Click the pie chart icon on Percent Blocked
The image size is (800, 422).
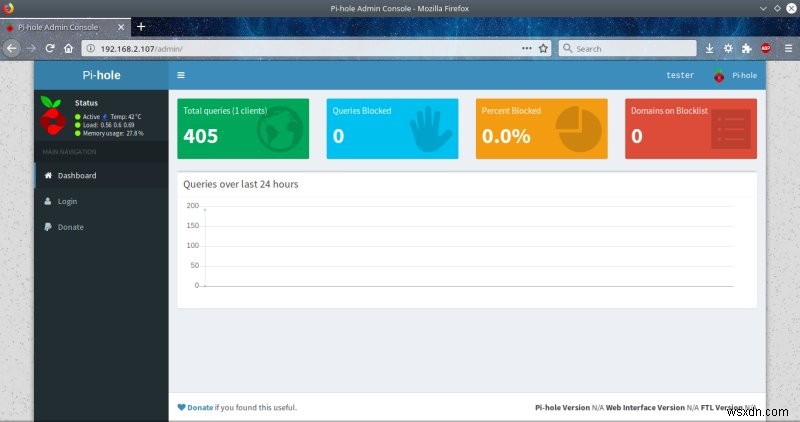pos(578,129)
